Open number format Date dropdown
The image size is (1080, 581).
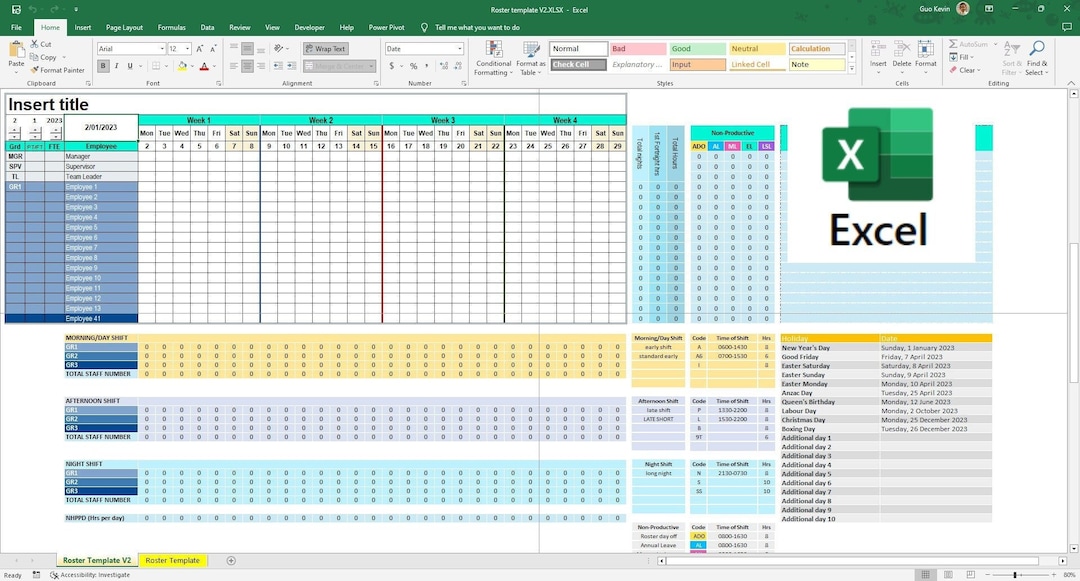[459, 49]
